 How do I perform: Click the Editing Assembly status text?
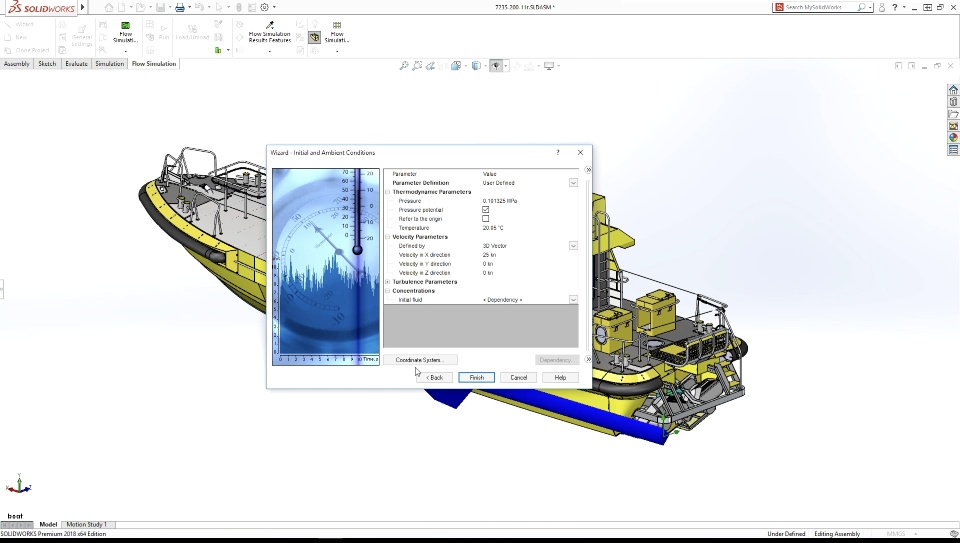pos(837,534)
